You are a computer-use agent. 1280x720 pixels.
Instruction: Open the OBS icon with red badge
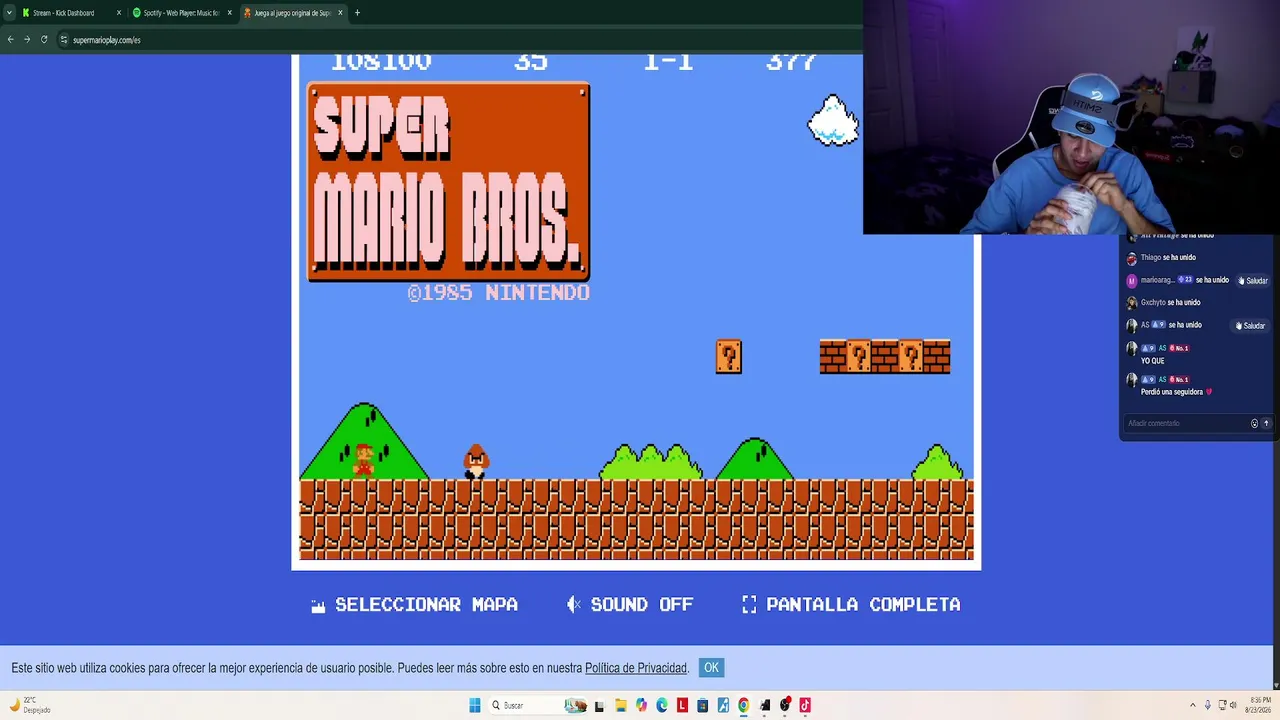point(785,705)
